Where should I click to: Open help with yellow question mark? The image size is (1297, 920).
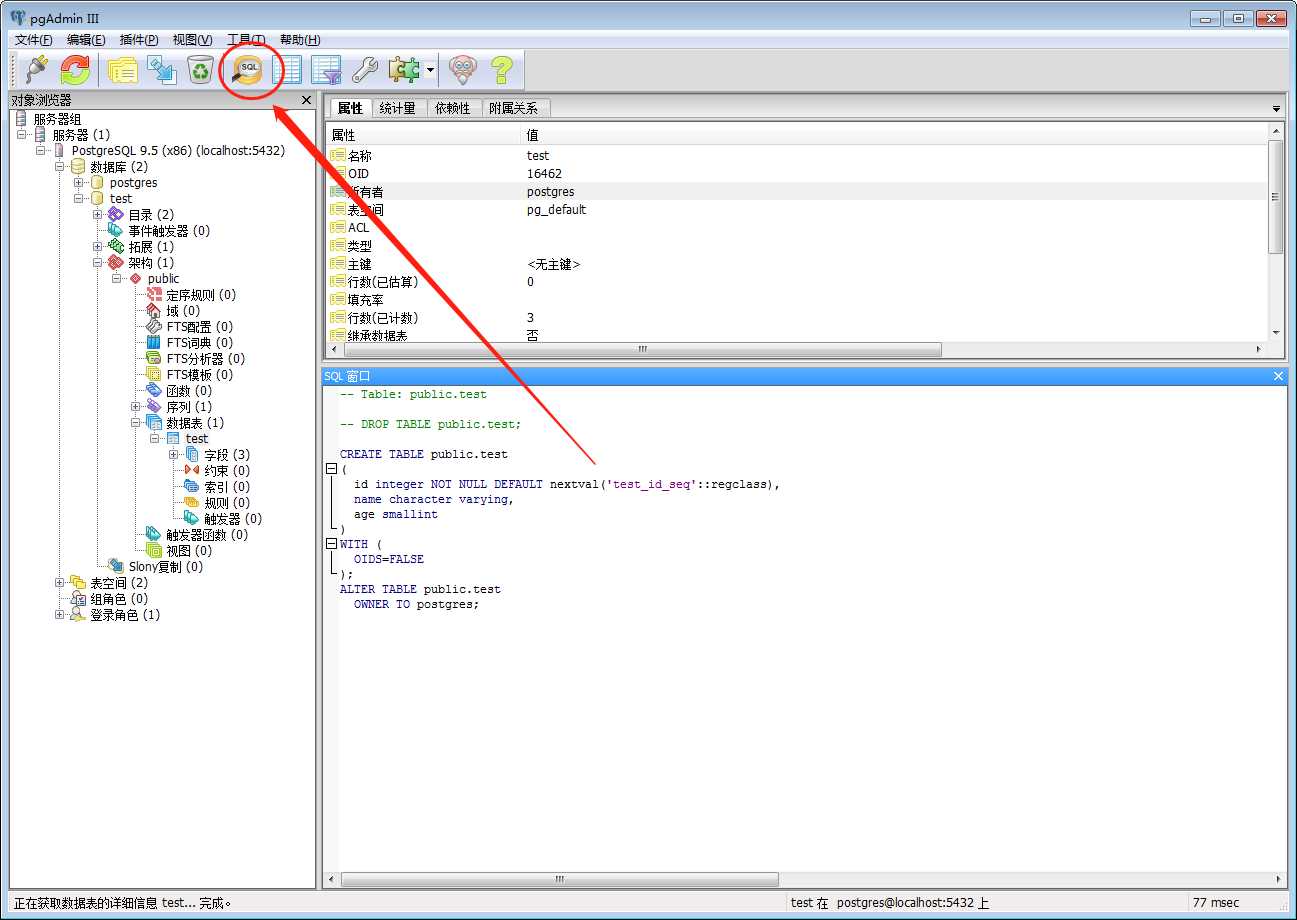click(501, 69)
